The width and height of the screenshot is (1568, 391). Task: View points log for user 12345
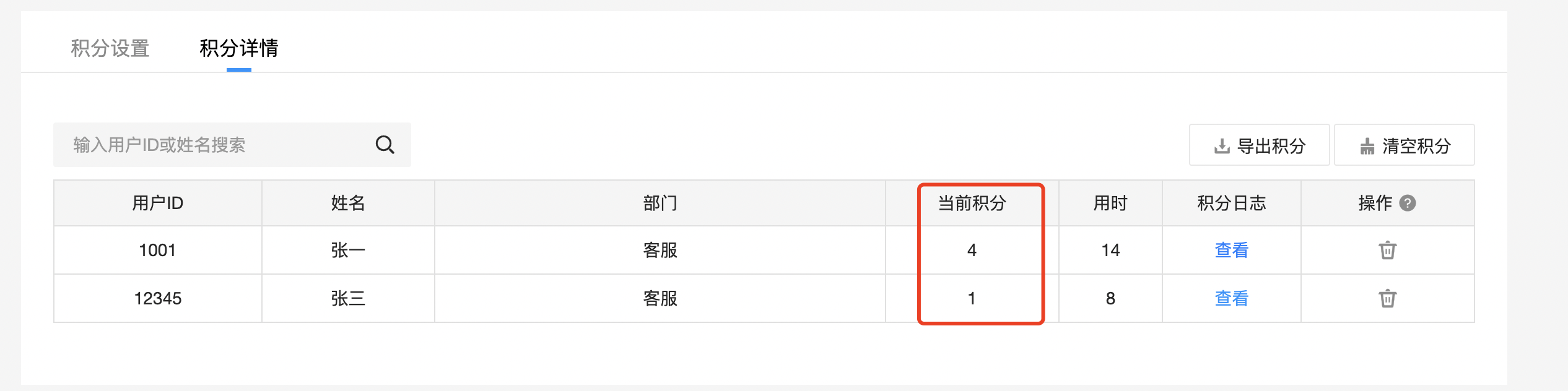[1231, 299]
